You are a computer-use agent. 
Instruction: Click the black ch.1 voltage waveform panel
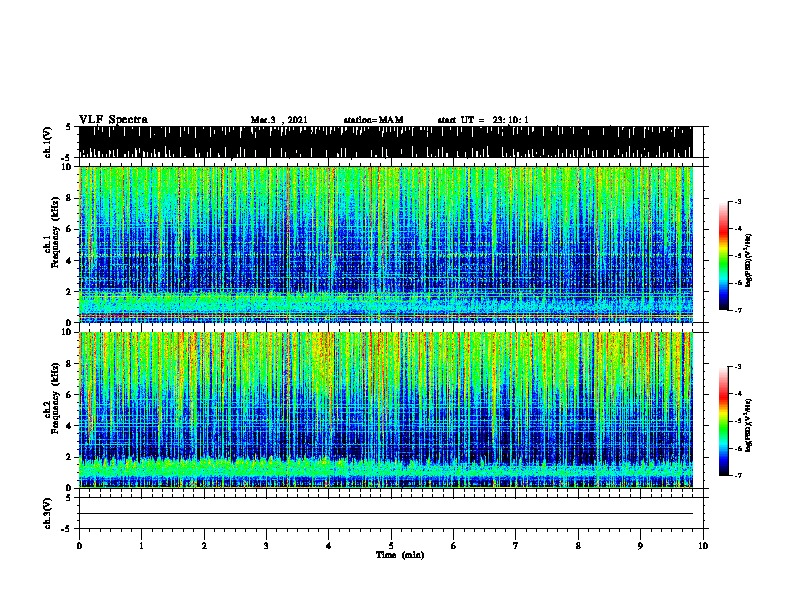(x=385, y=142)
